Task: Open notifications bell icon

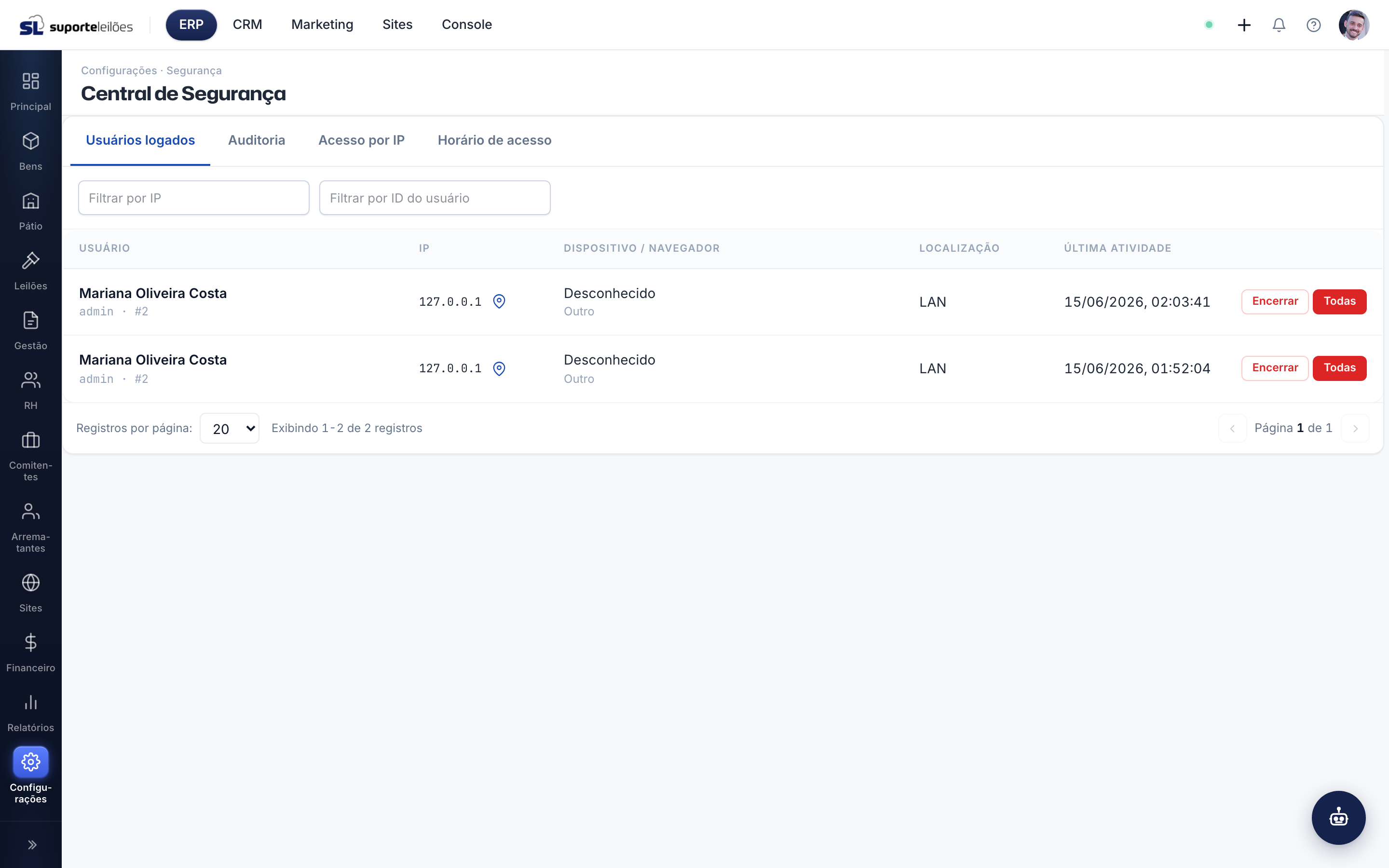Action: tap(1279, 25)
